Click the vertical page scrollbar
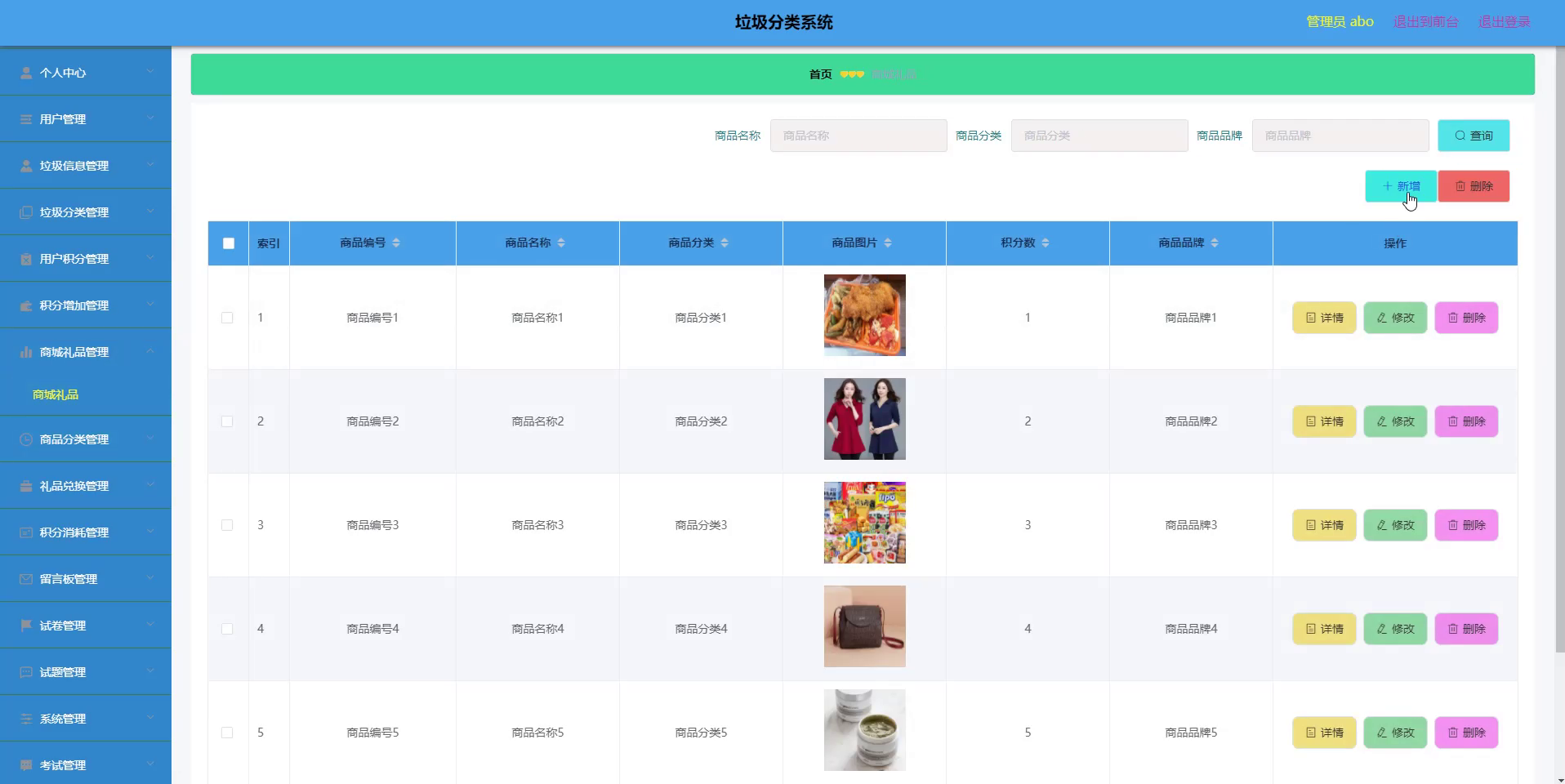 click(x=1560, y=351)
